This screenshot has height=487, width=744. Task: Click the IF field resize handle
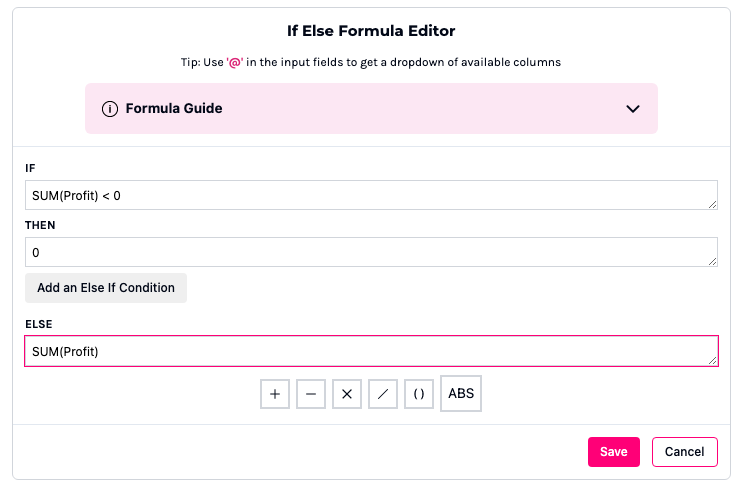pos(712,204)
